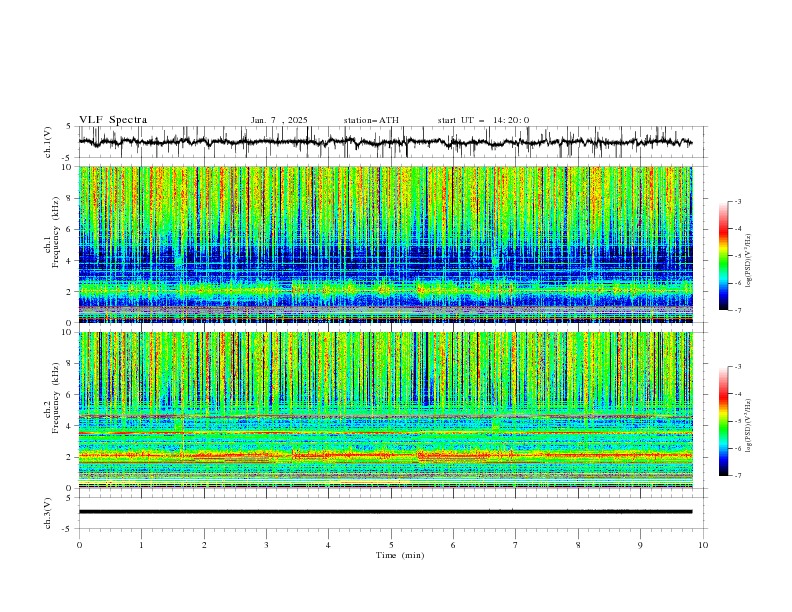Click the 'VLF Spectra' plot title
792x612 pixels.
click(113, 120)
